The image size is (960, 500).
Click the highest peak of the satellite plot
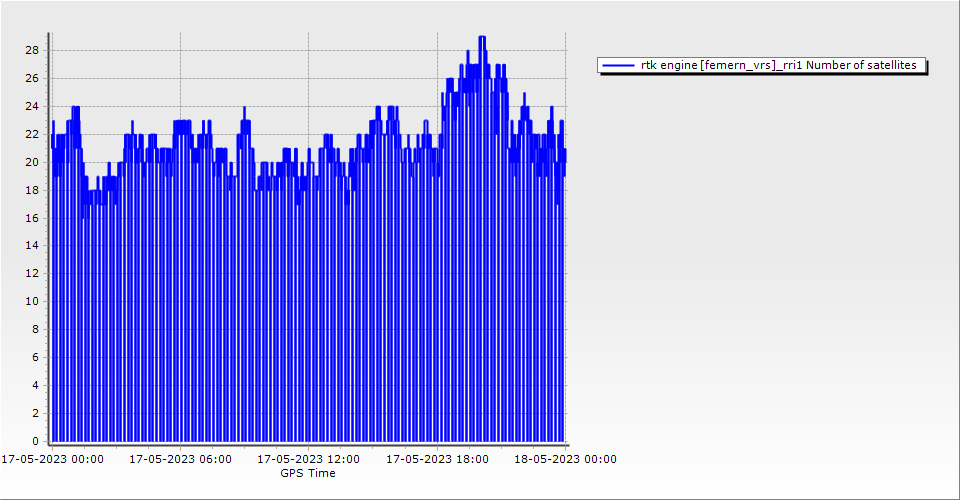click(482, 37)
